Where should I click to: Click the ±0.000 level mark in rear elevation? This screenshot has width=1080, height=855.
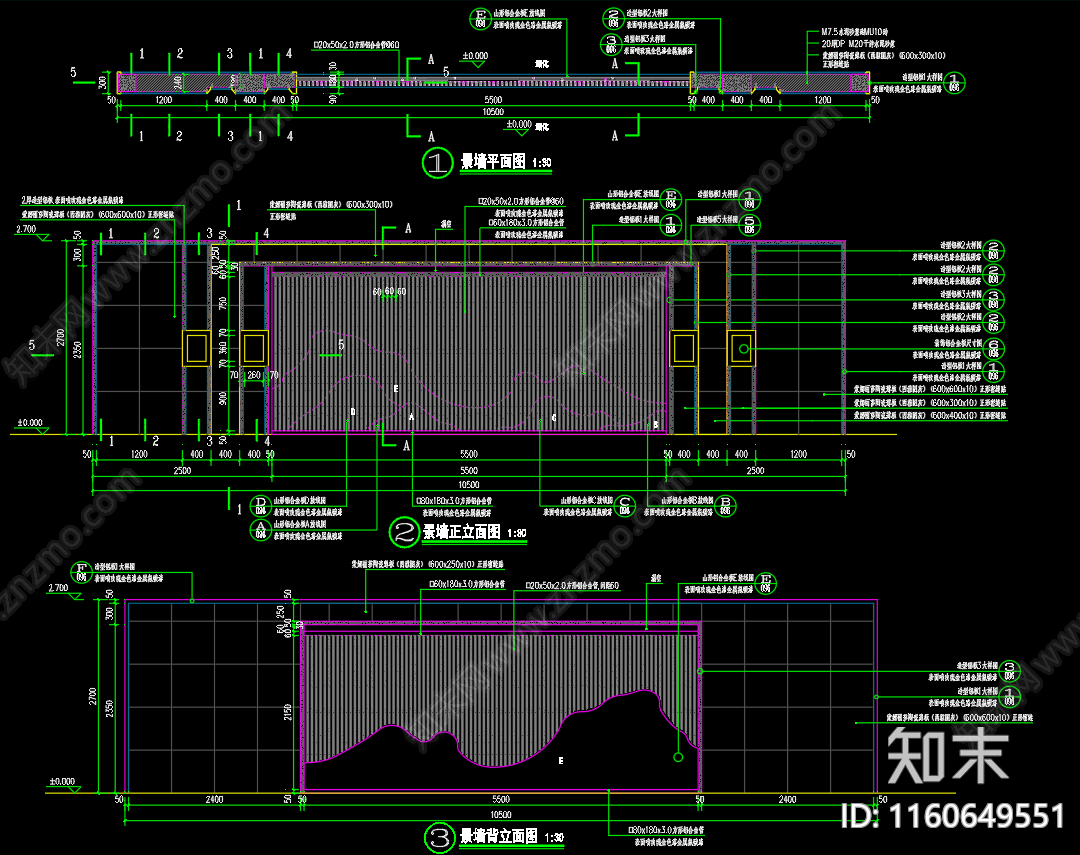(62, 781)
